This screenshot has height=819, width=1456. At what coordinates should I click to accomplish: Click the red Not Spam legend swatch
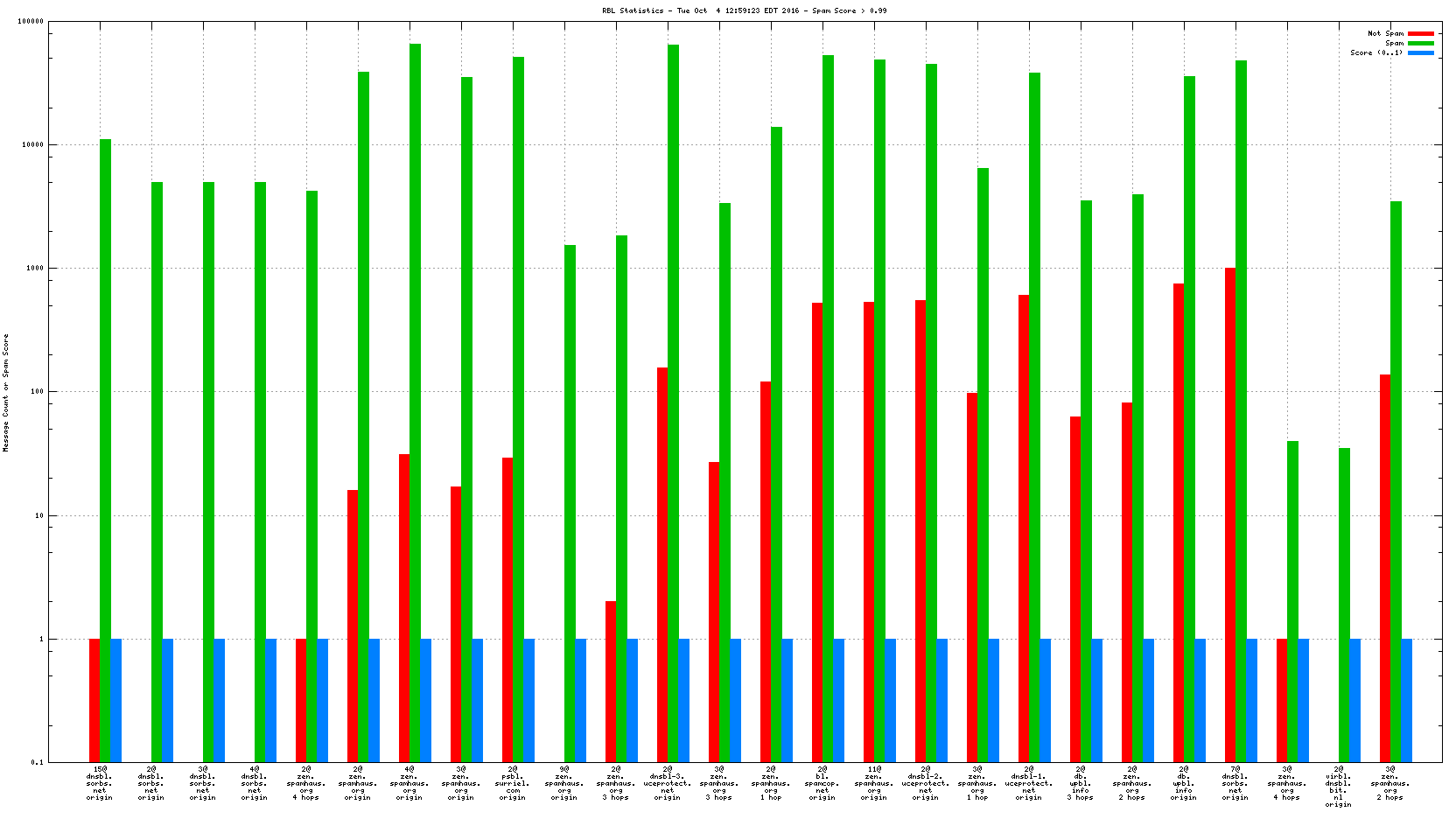[1420, 34]
